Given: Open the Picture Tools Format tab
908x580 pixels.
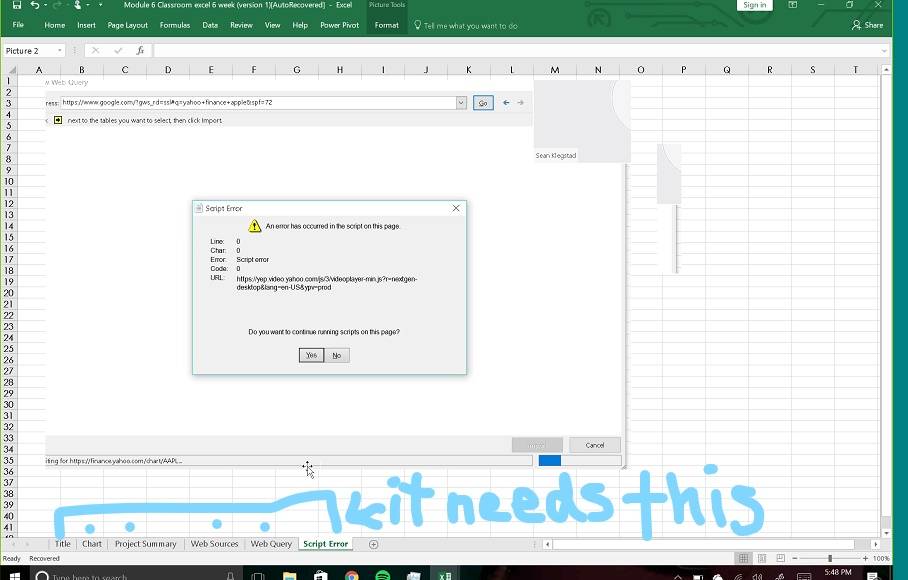Looking at the screenshot, I should point(387,25).
